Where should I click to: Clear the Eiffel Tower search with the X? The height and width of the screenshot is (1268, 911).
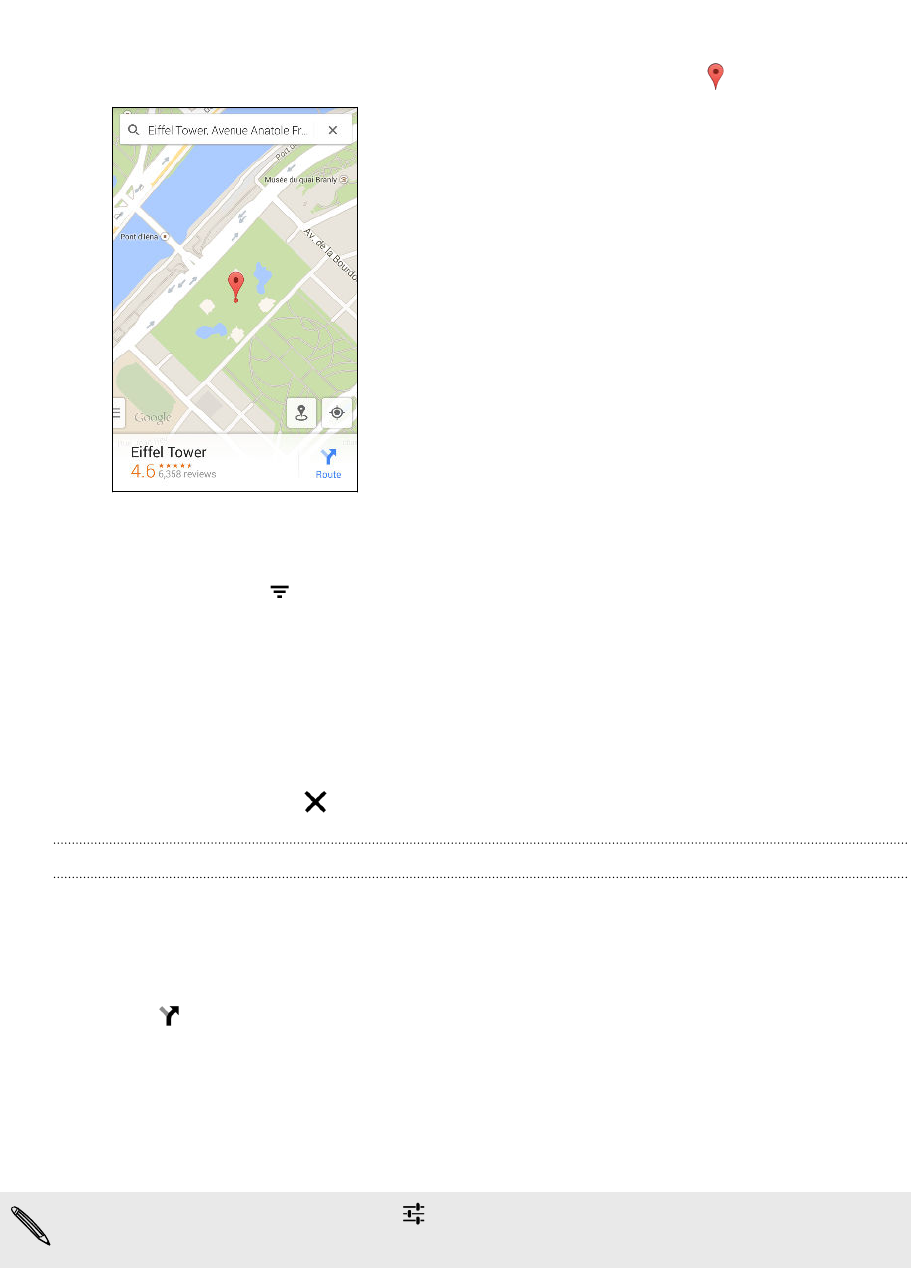point(333,130)
